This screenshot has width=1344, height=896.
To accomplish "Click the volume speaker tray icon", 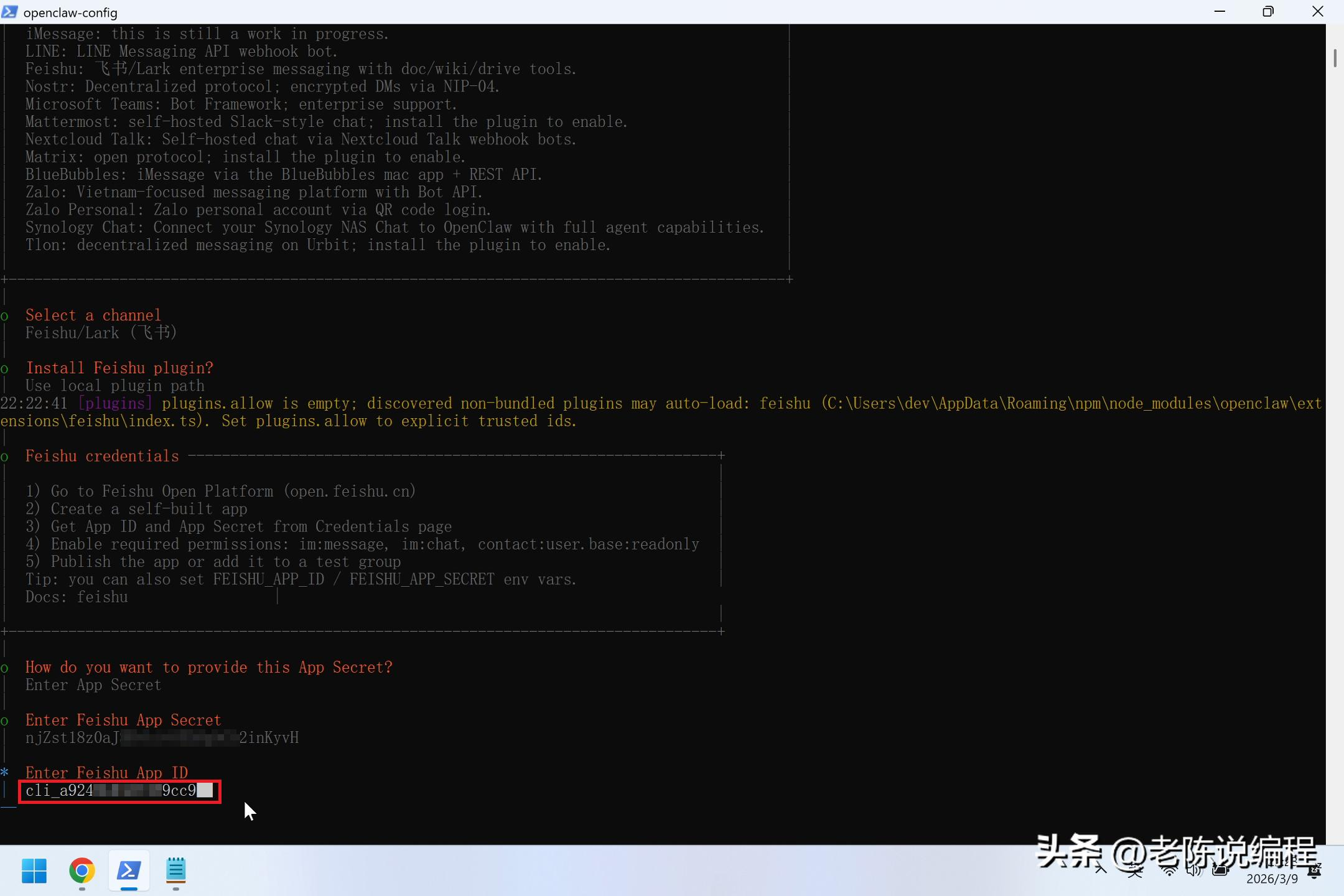I will [1194, 871].
